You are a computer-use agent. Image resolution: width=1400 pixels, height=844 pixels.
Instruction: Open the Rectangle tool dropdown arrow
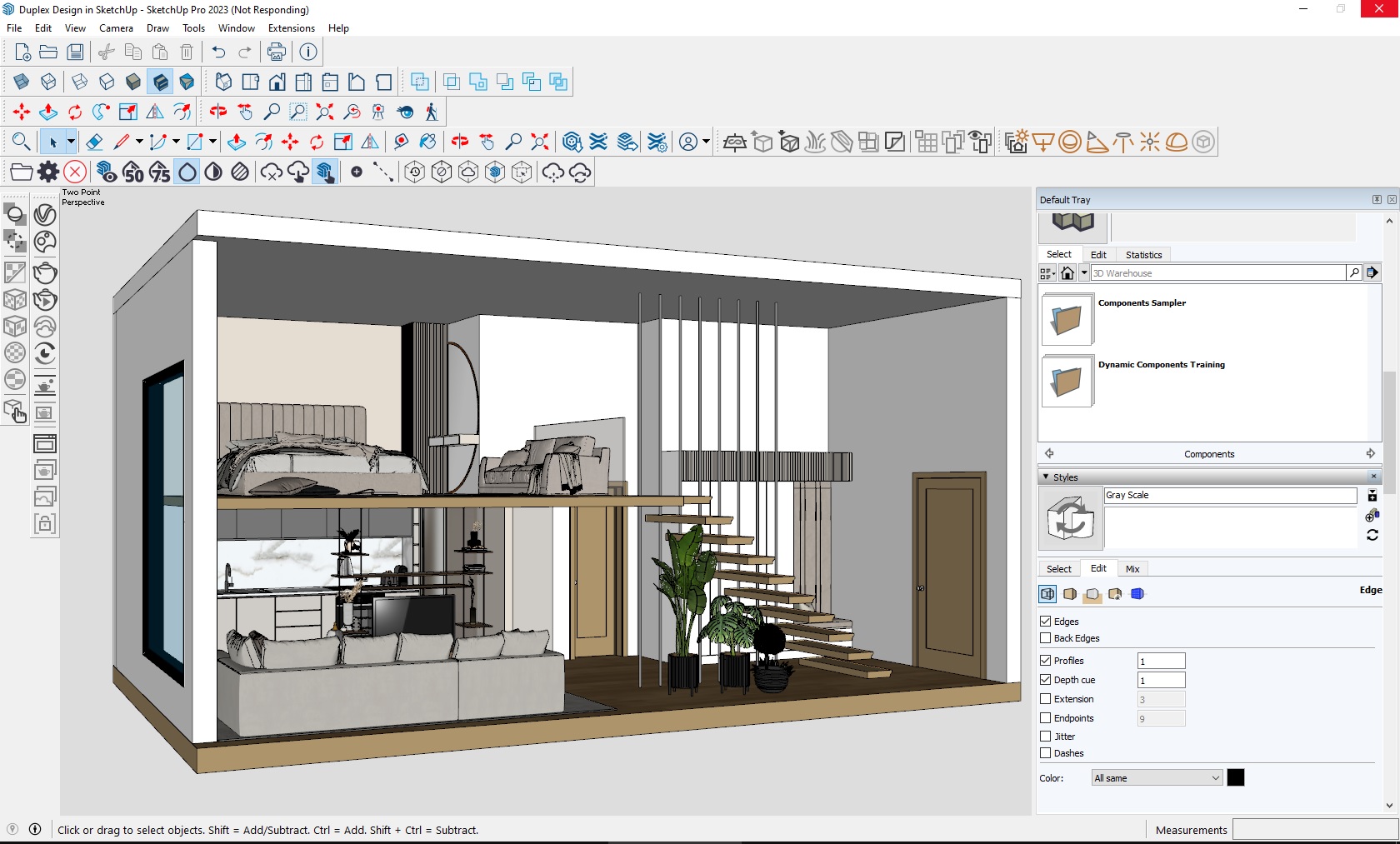[212, 142]
